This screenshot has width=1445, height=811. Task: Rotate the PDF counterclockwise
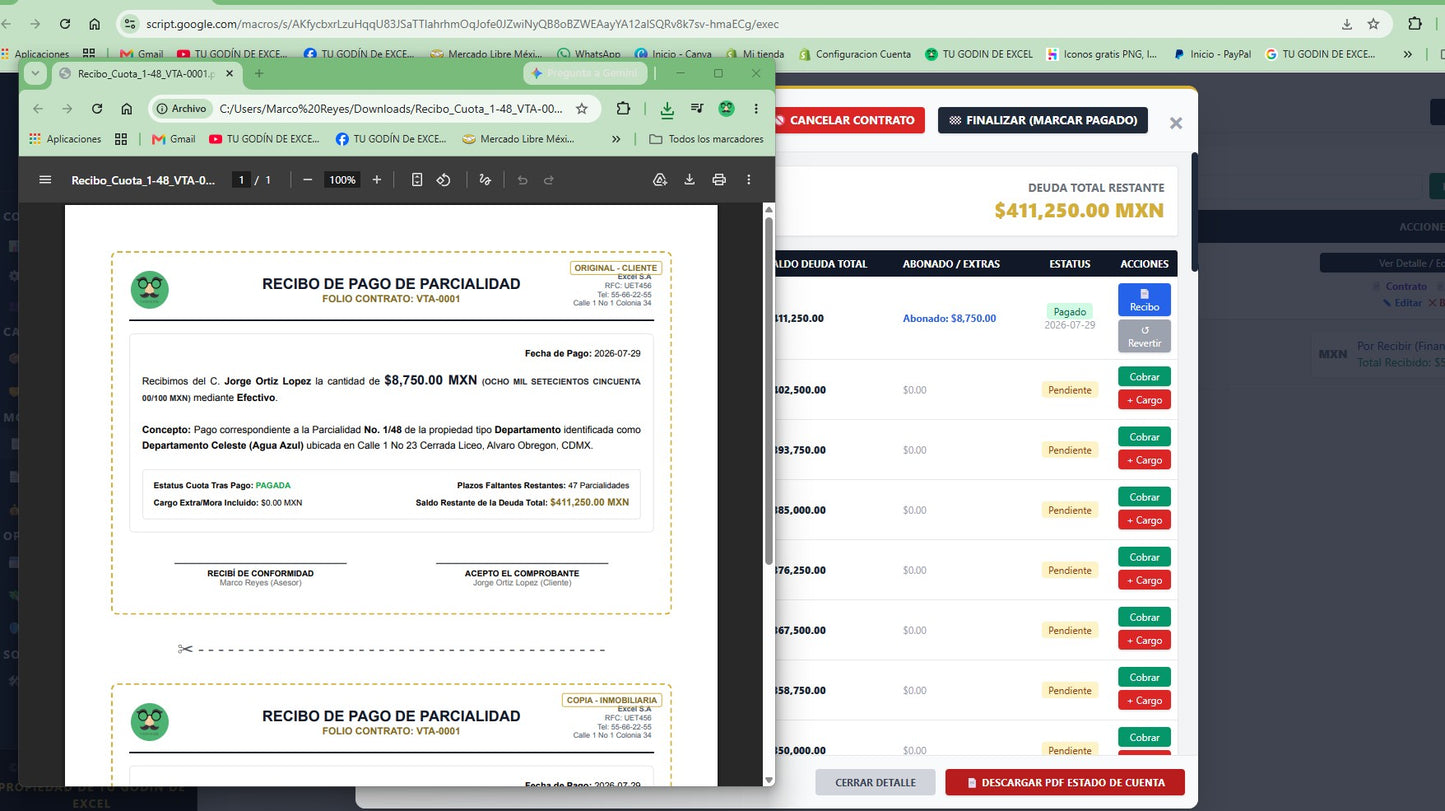point(444,180)
